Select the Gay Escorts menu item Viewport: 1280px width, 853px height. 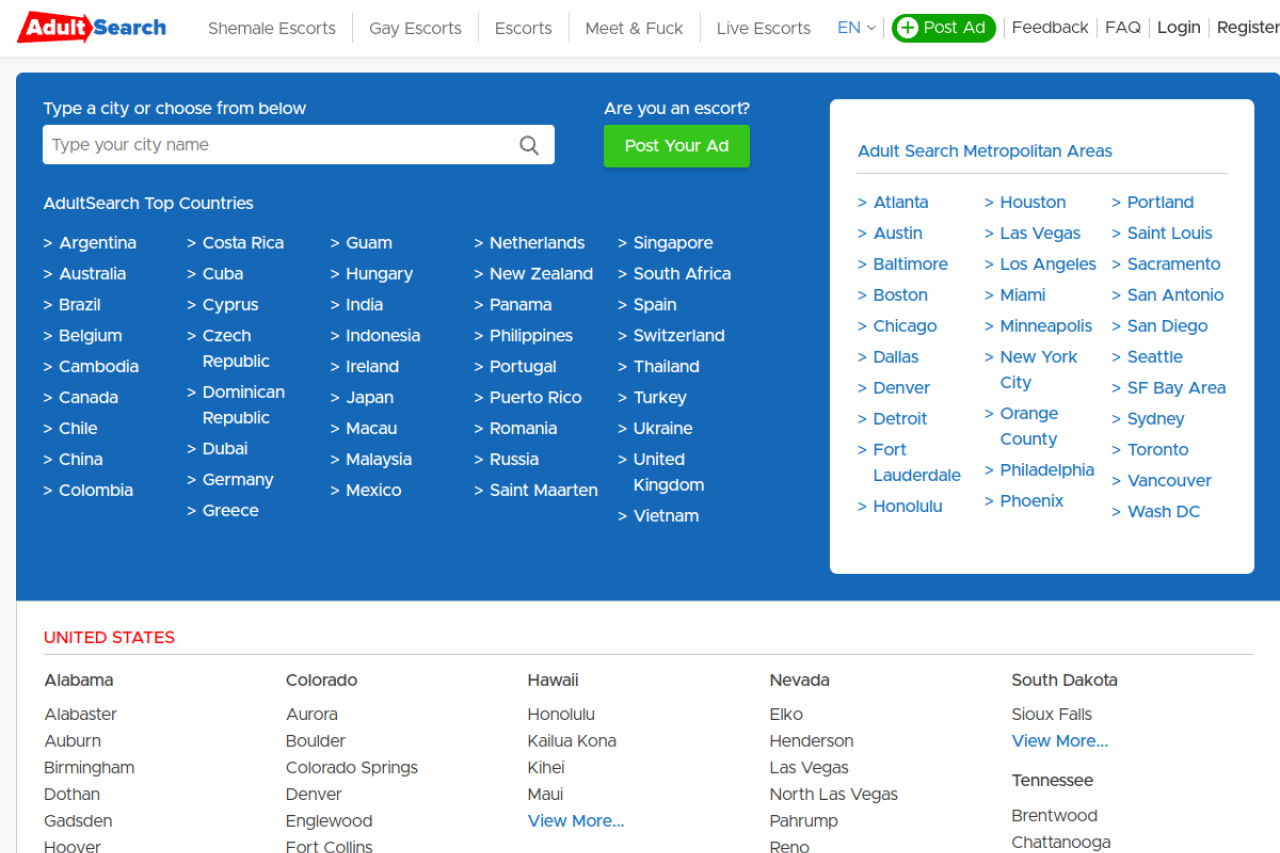pyautogui.click(x=414, y=27)
